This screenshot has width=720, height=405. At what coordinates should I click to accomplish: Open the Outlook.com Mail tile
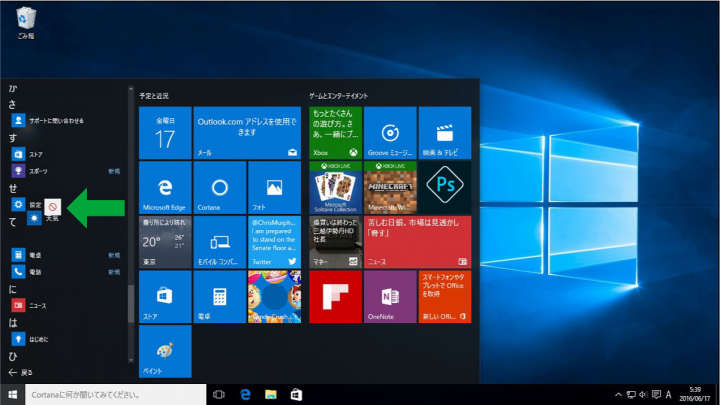point(247,133)
